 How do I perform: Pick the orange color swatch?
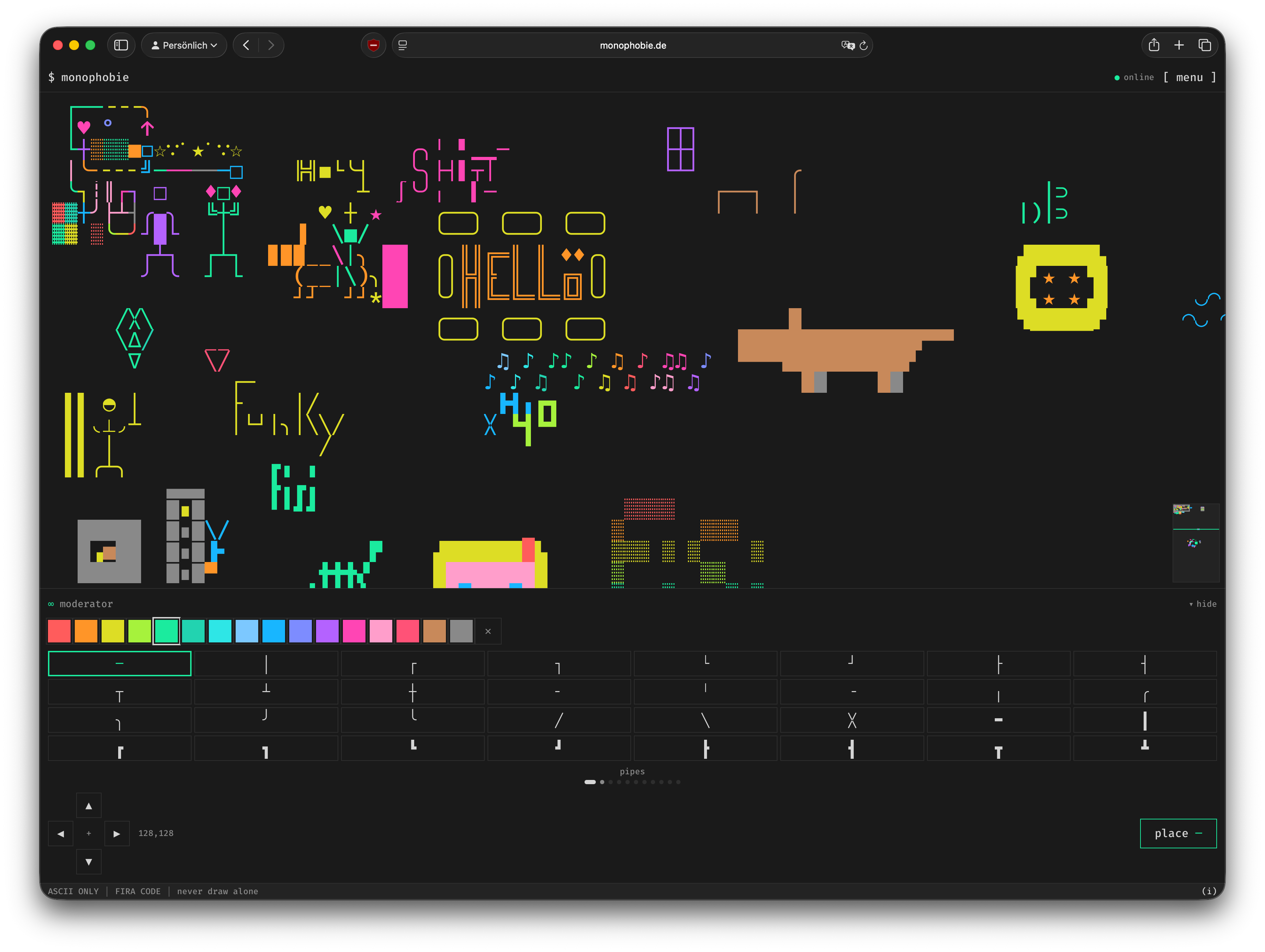86,631
